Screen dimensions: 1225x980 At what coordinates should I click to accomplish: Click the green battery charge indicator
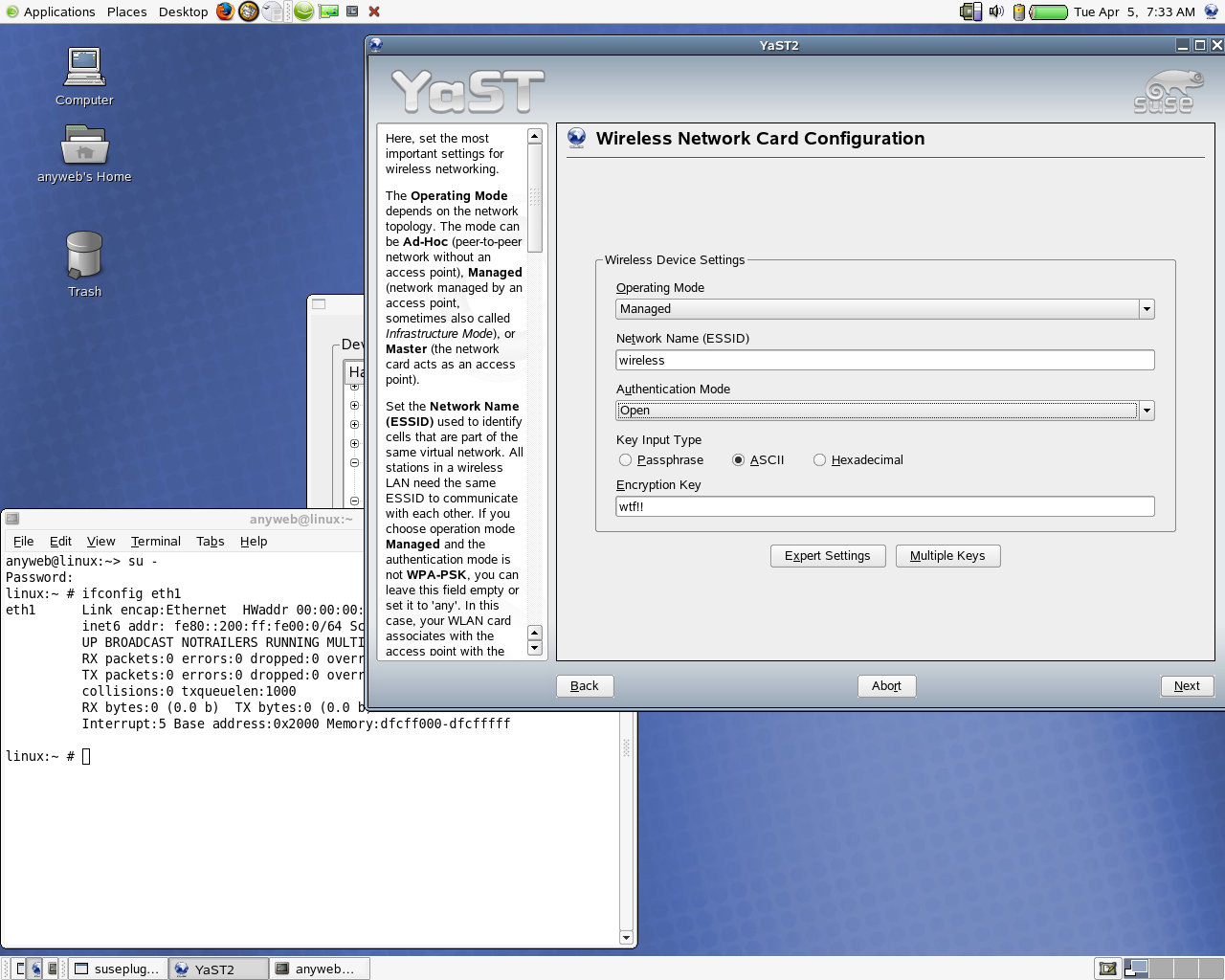[1049, 12]
